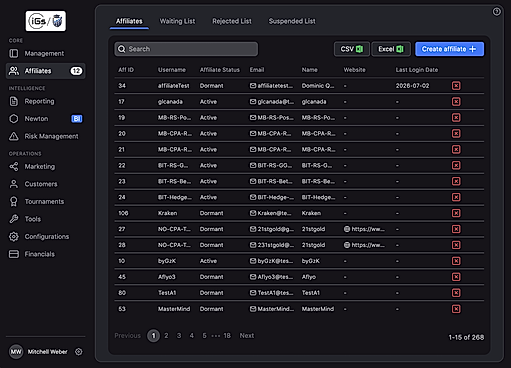Click the 12 badge next to Affiliates

click(76, 71)
